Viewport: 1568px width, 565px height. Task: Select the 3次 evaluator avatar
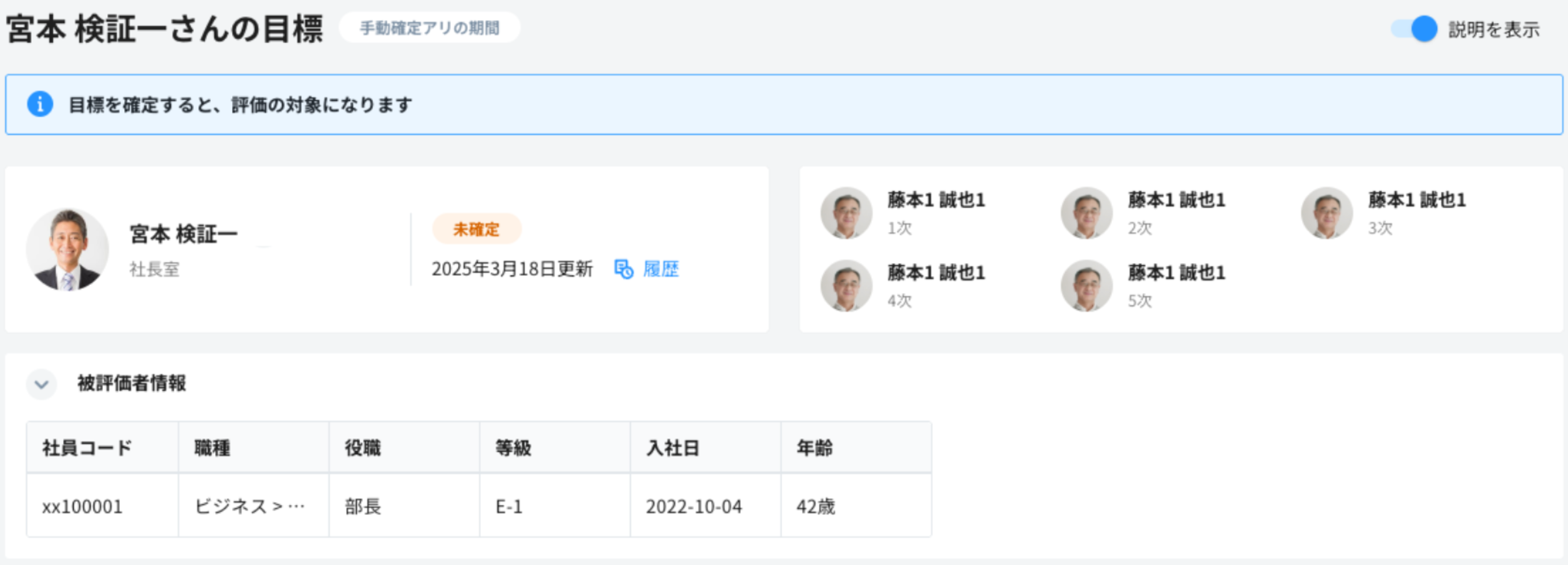point(1327,212)
